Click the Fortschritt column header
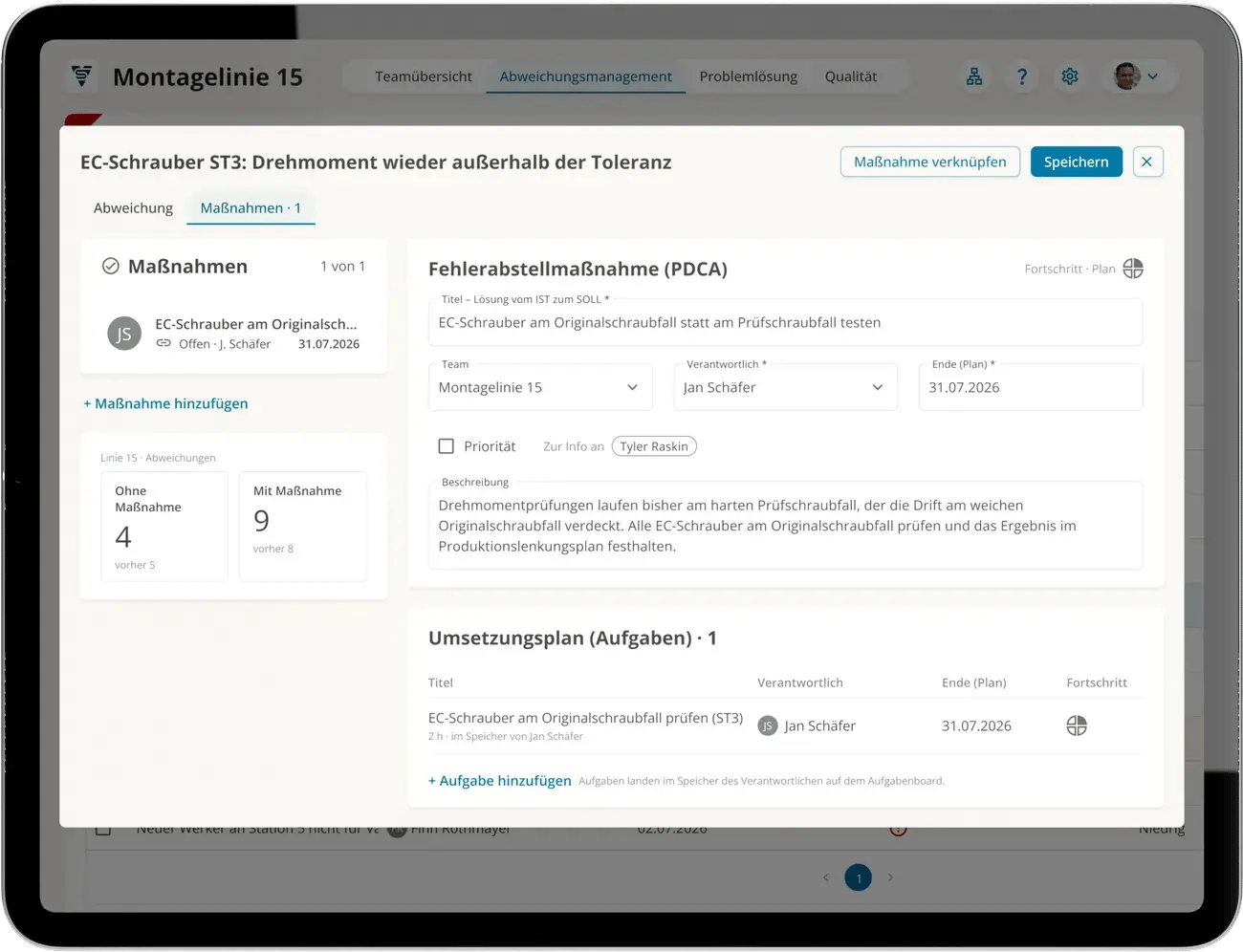 [x=1097, y=682]
